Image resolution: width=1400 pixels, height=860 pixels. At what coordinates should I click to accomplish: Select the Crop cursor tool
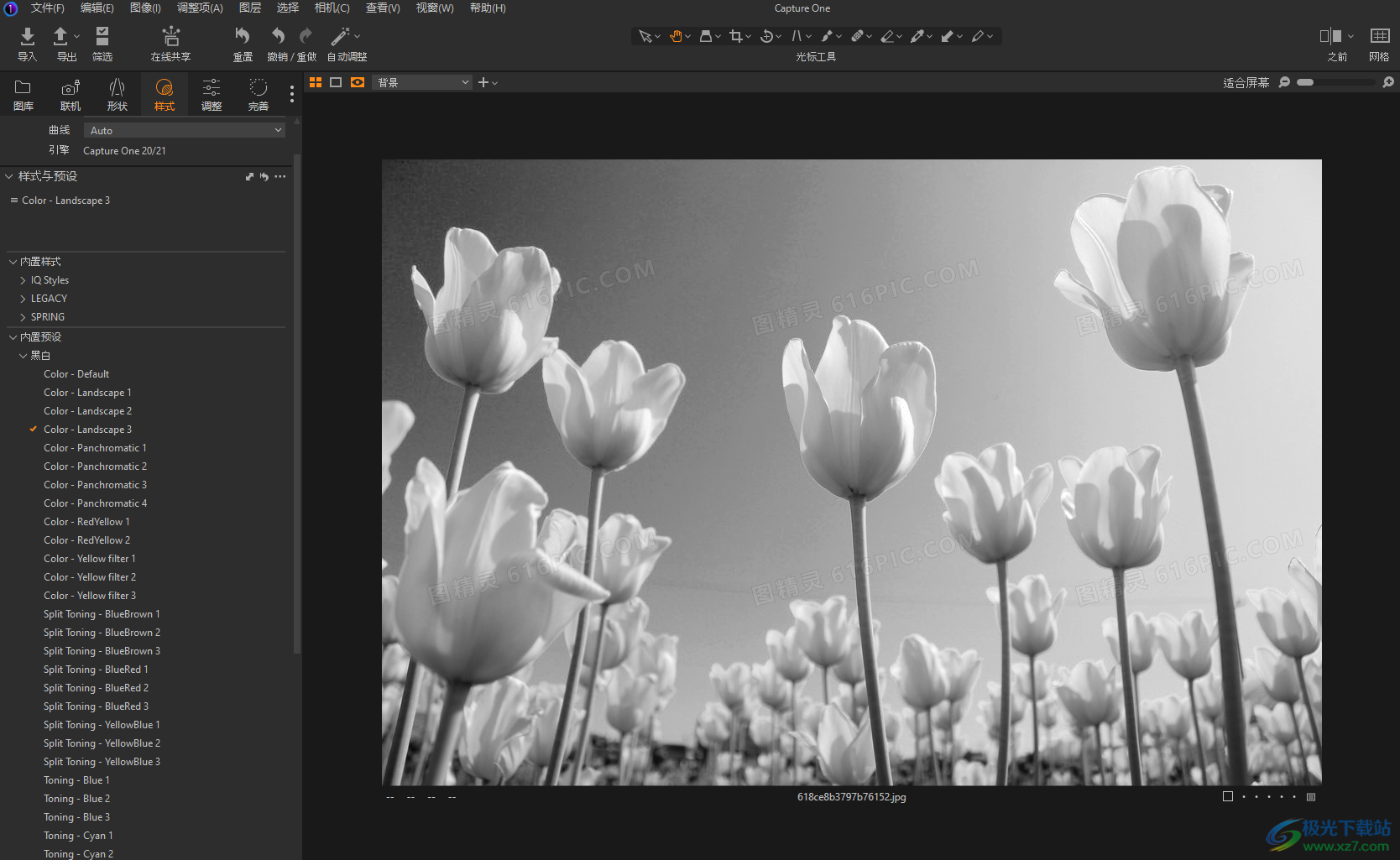click(736, 36)
